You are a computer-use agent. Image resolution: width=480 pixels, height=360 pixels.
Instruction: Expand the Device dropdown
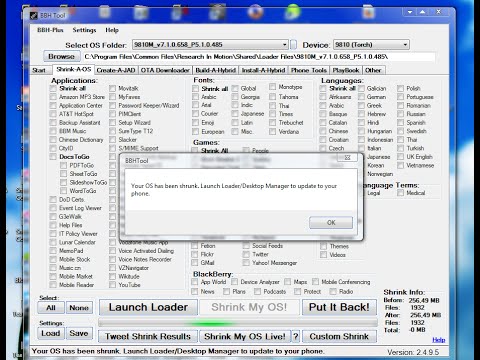tap(405, 45)
